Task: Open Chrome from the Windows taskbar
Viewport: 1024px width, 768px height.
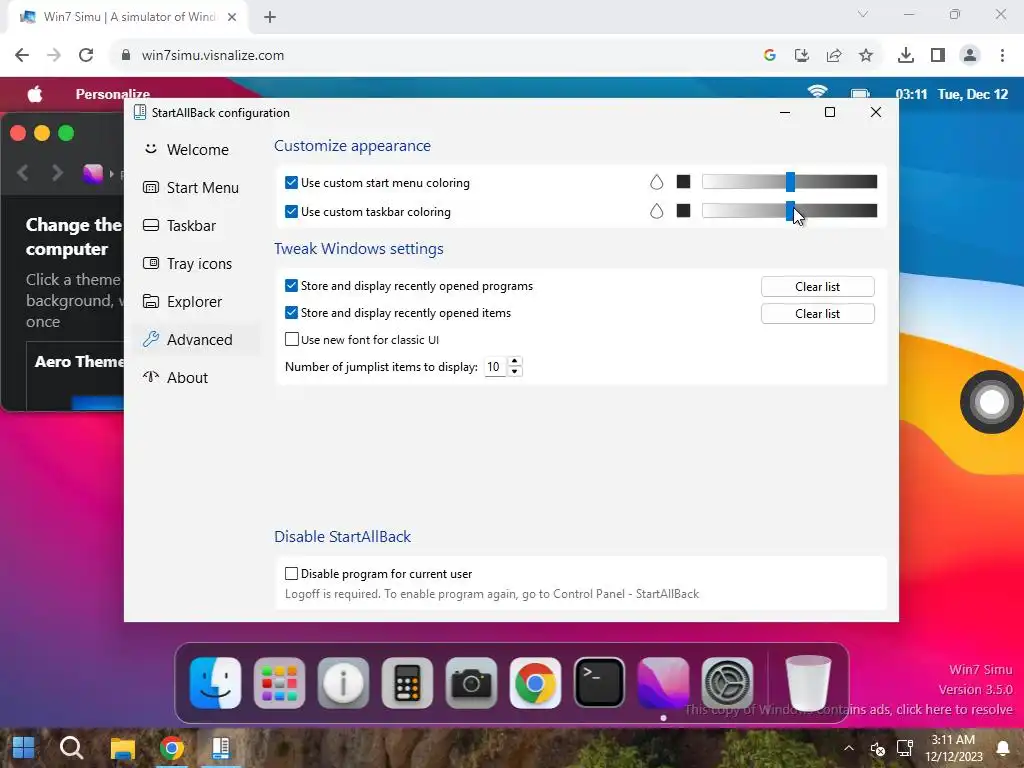Action: [x=172, y=748]
